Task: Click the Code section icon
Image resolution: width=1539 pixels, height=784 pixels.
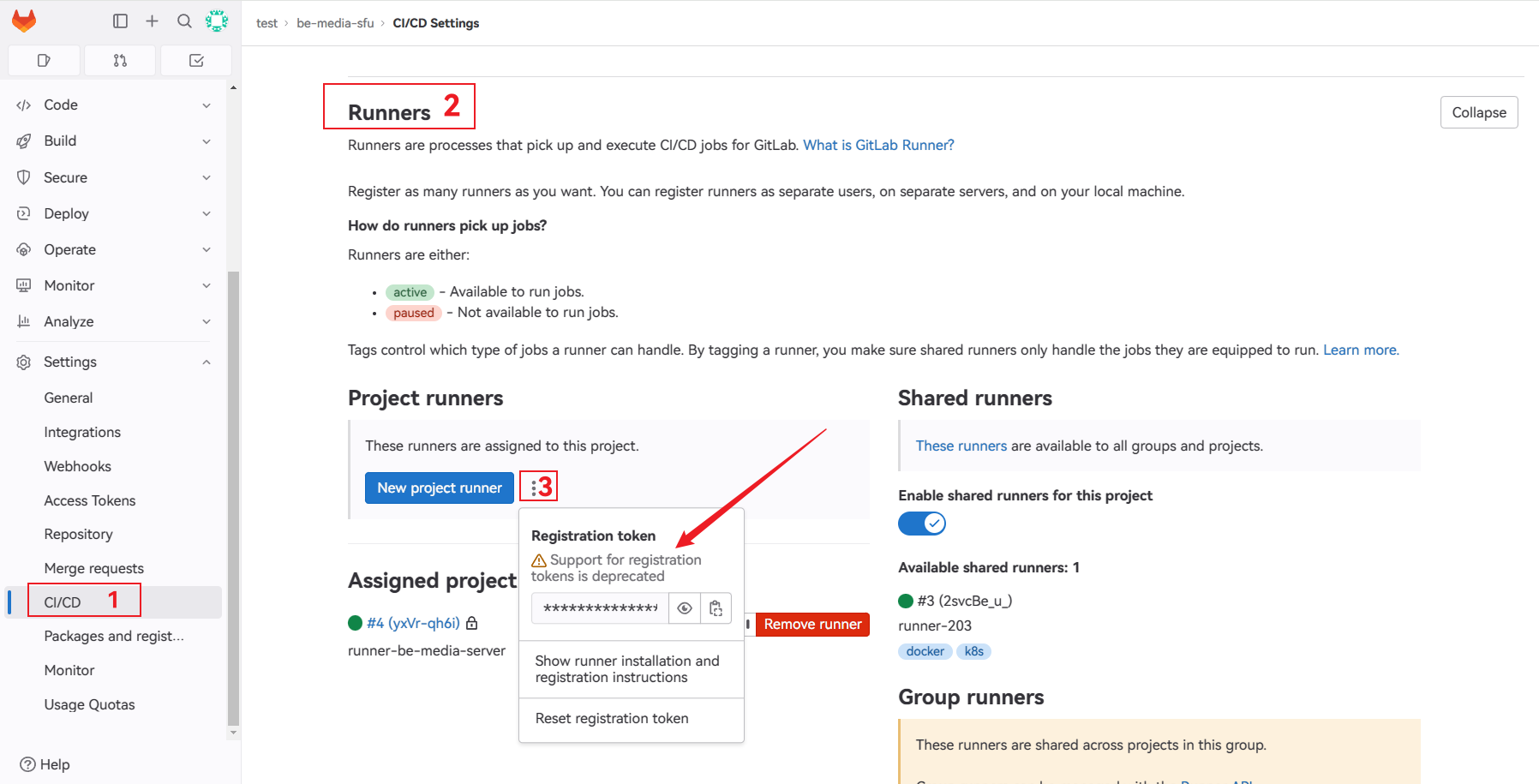Action: pos(24,105)
